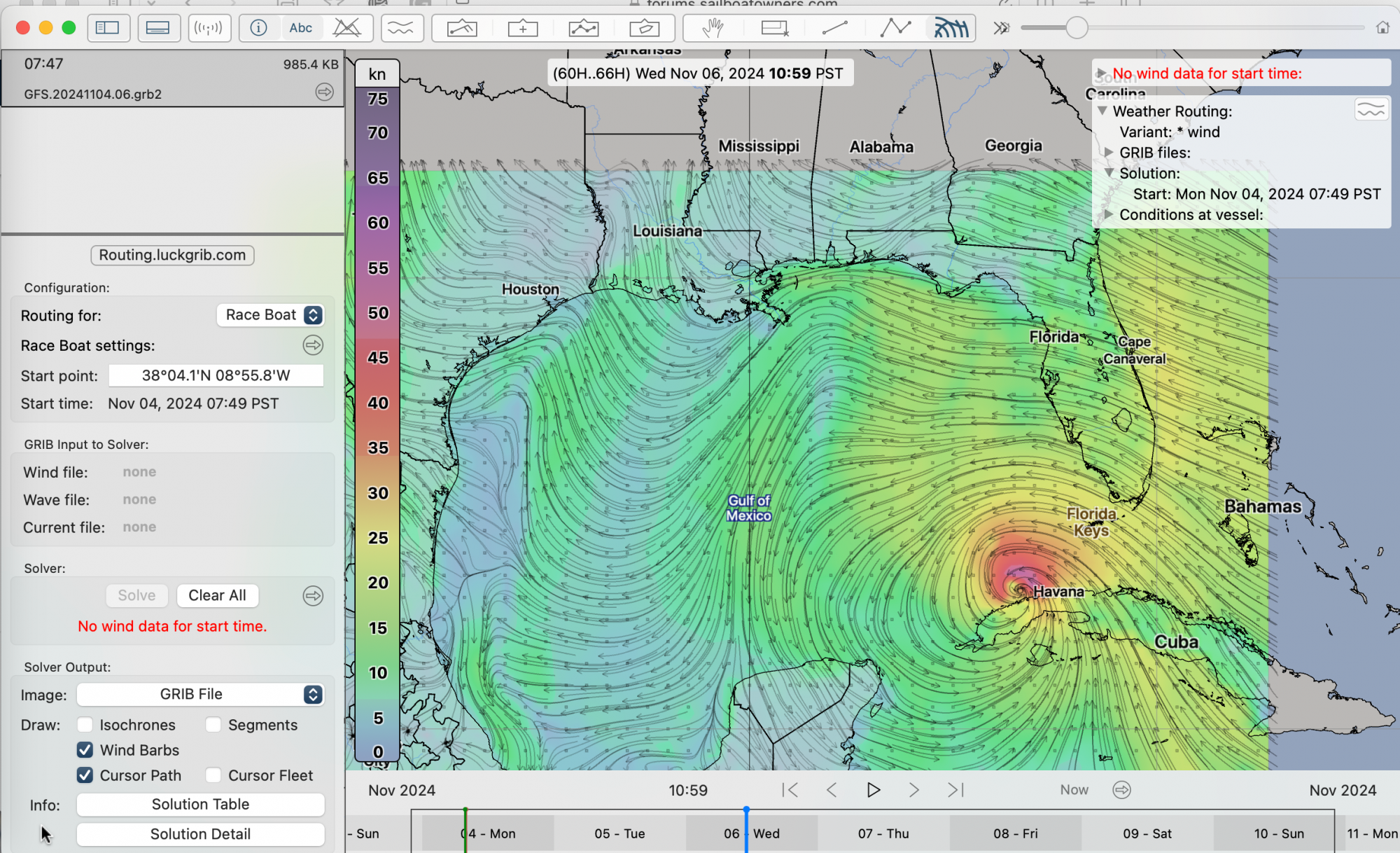Uncheck the Wind Barbs checkbox

85,750
